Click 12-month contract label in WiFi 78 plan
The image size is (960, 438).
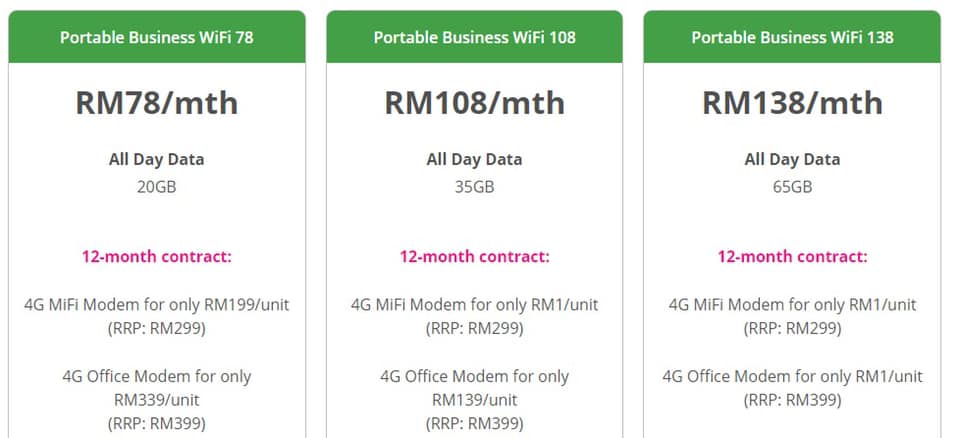tap(157, 256)
